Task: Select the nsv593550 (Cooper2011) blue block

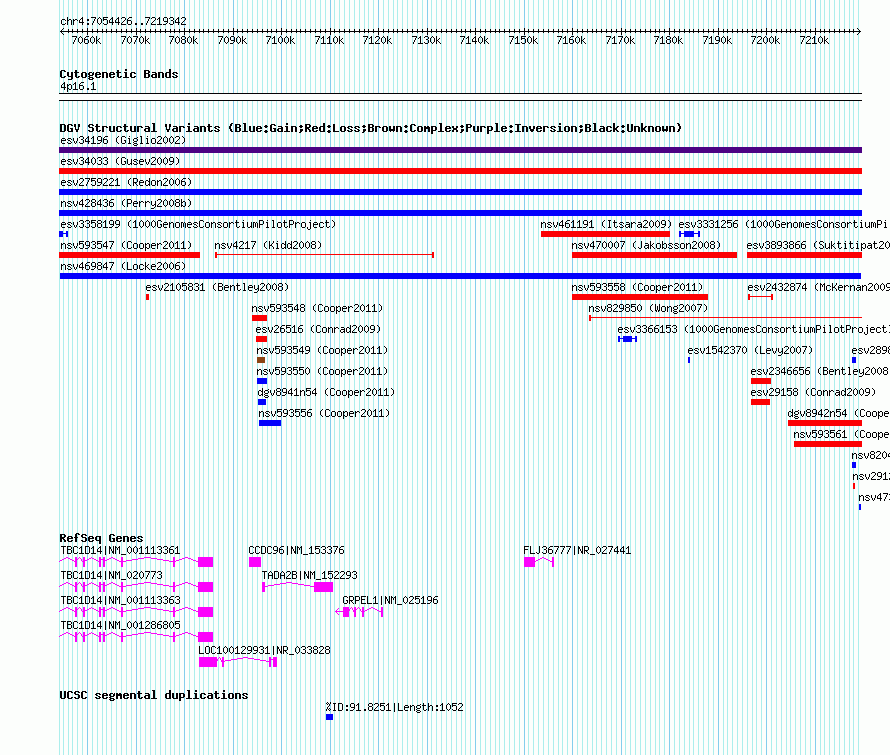Action: 262,381
